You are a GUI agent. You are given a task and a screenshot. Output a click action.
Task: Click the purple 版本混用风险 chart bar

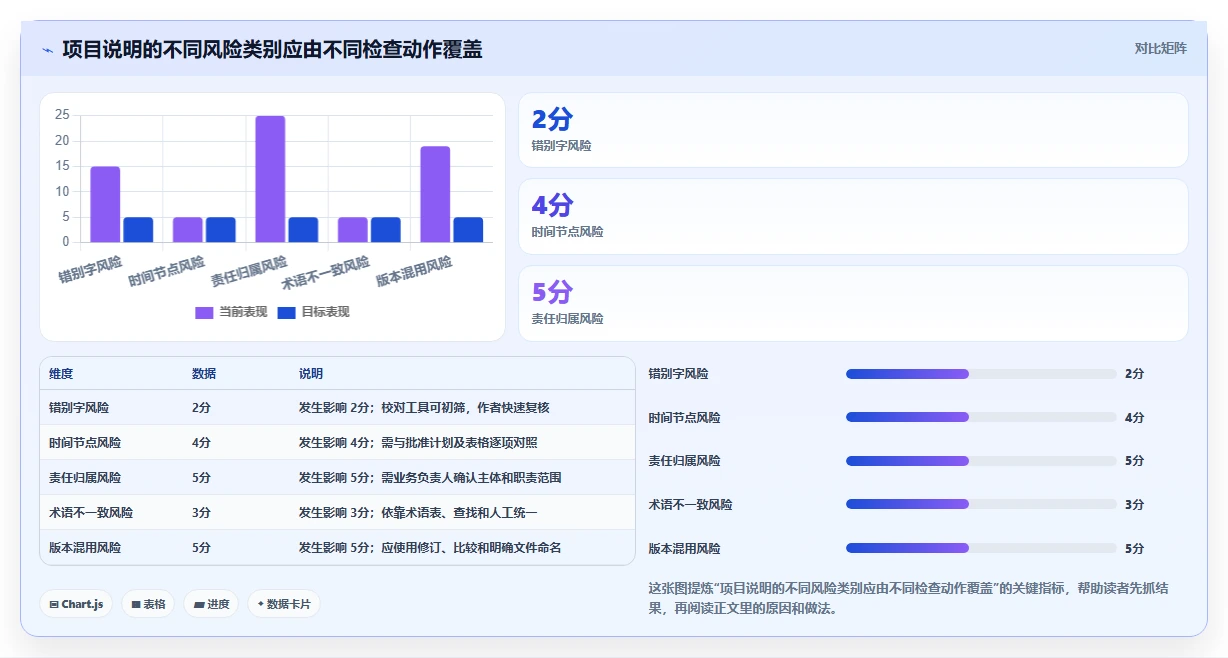coord(435,194)
